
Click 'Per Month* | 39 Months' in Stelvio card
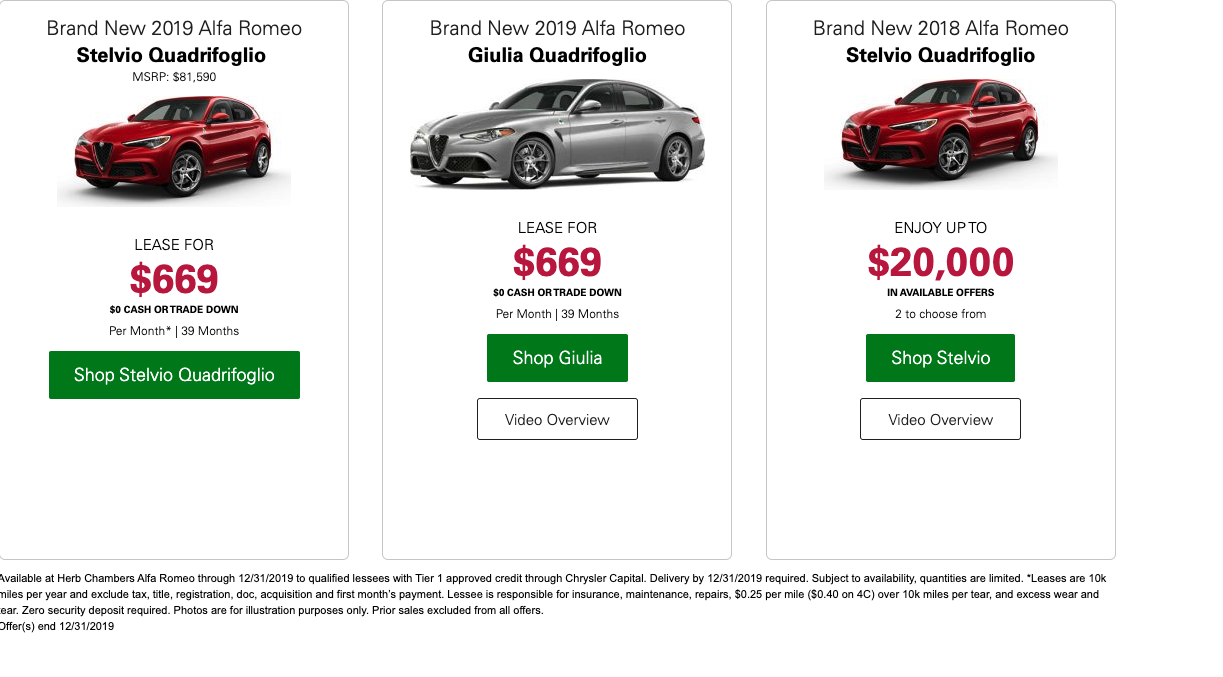click(x=174, y=331)
